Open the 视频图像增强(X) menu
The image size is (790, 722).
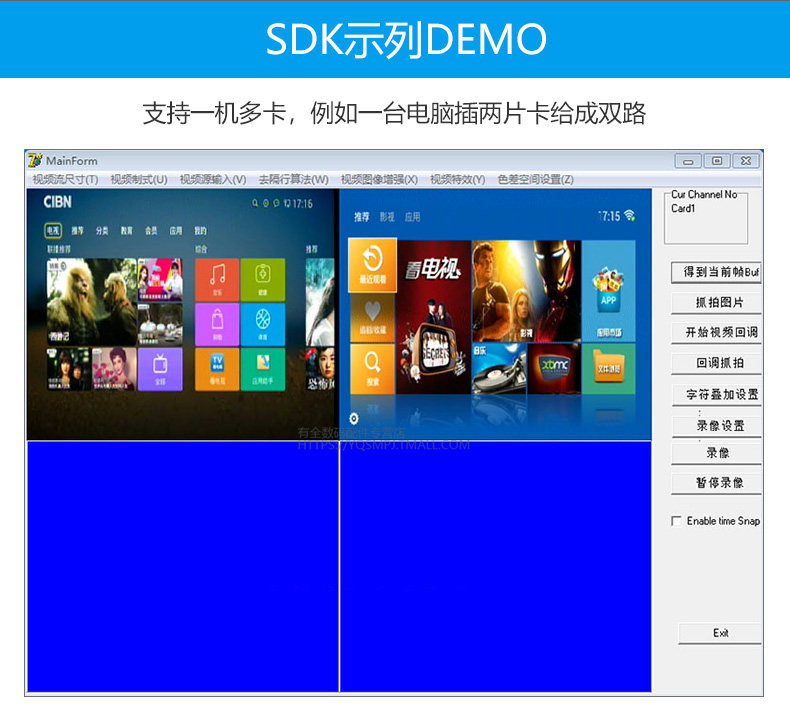click(x=379, y=179)
